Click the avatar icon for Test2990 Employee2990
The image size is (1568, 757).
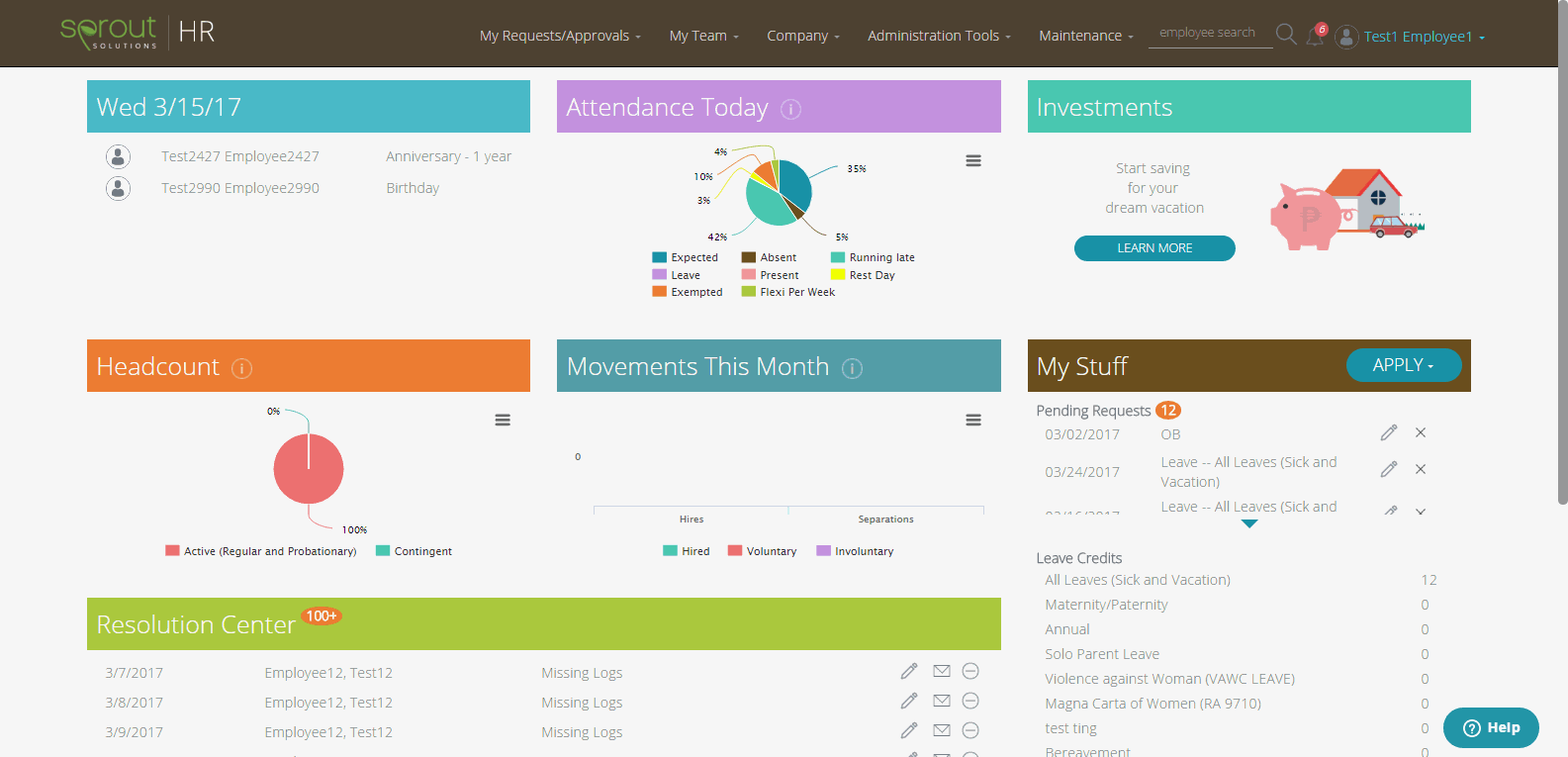pos(118,188)
